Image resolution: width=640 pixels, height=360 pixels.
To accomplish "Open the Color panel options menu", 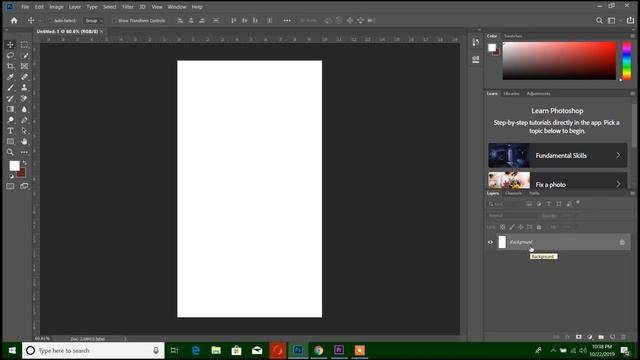I will click(632, 36).
